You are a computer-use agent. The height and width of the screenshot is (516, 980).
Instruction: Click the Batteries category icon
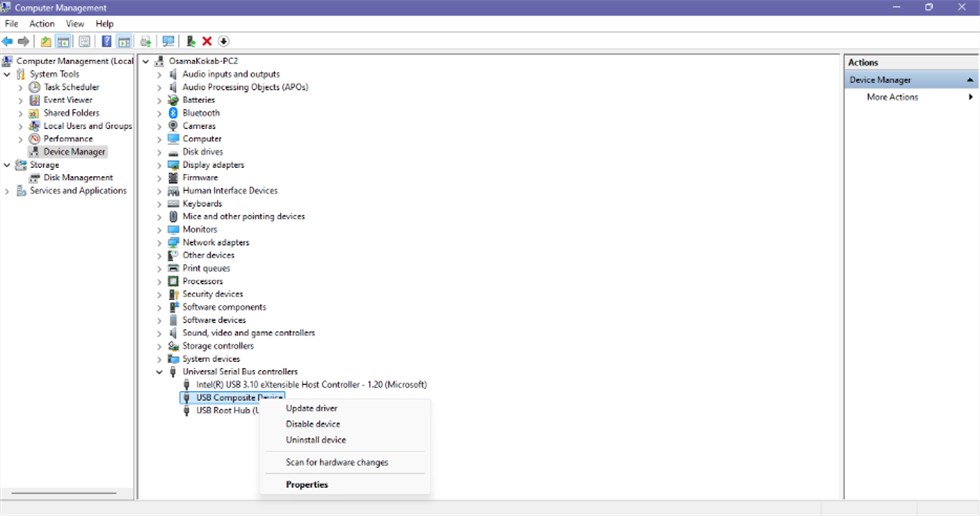(x=173, y=100)
